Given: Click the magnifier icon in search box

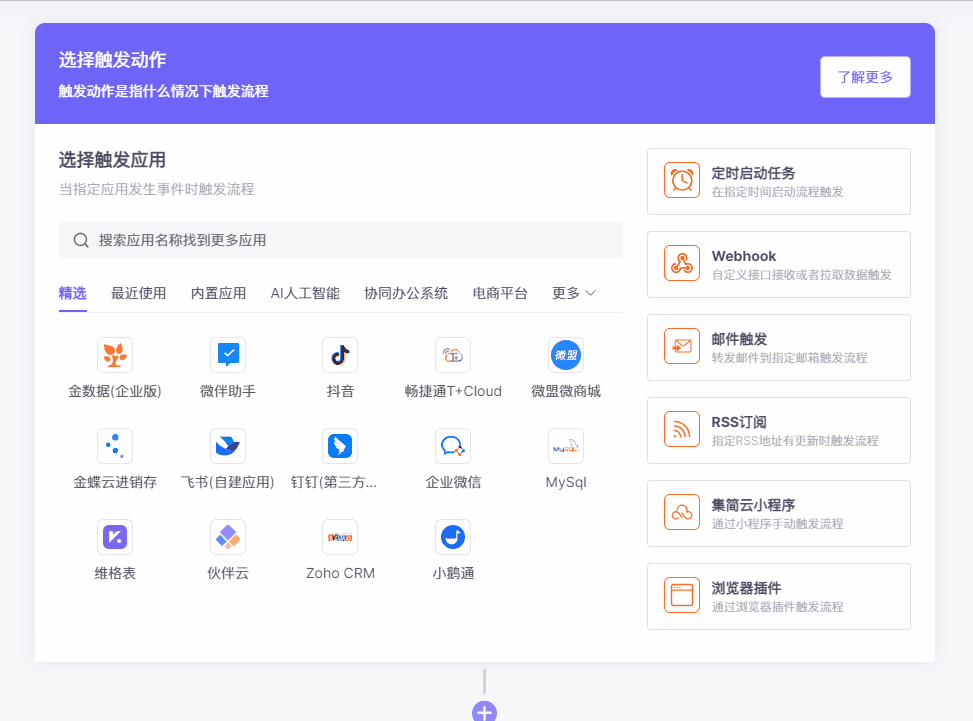Looking at the screenshot, I should tap(81, 240).
